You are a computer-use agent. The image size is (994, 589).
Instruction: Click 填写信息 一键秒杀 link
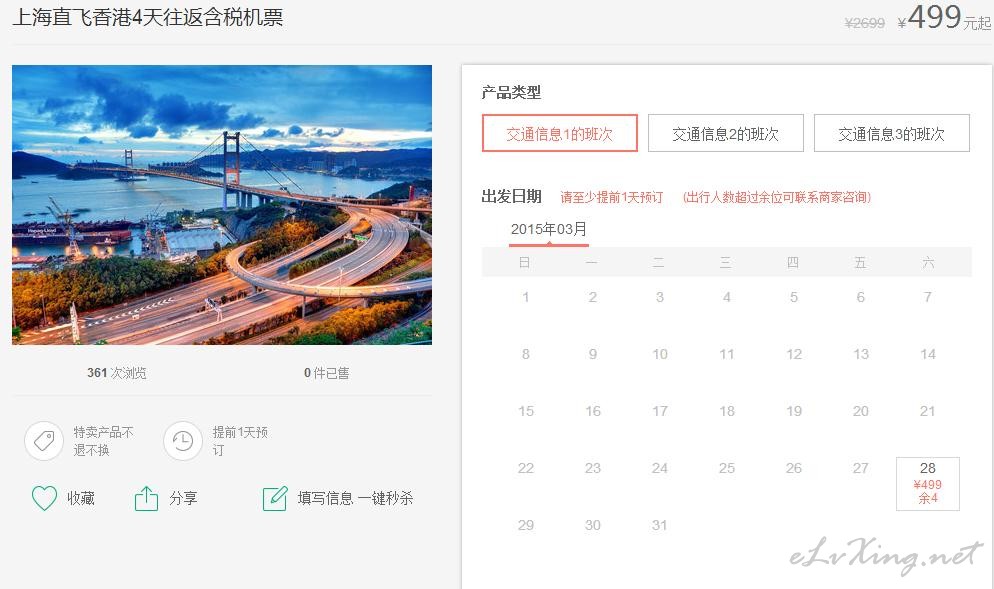pos(356,498)
